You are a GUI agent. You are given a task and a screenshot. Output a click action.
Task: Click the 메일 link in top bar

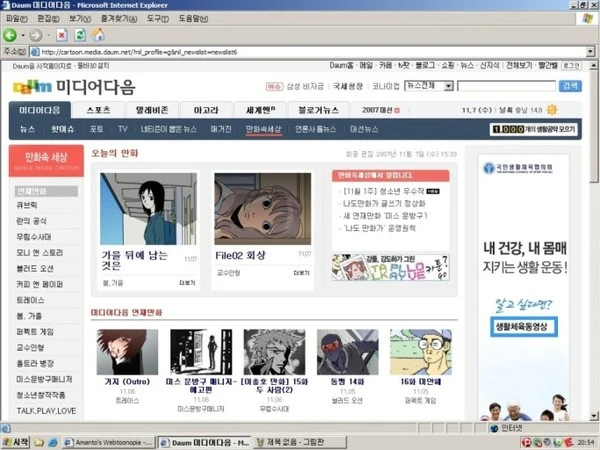[366, 65]
